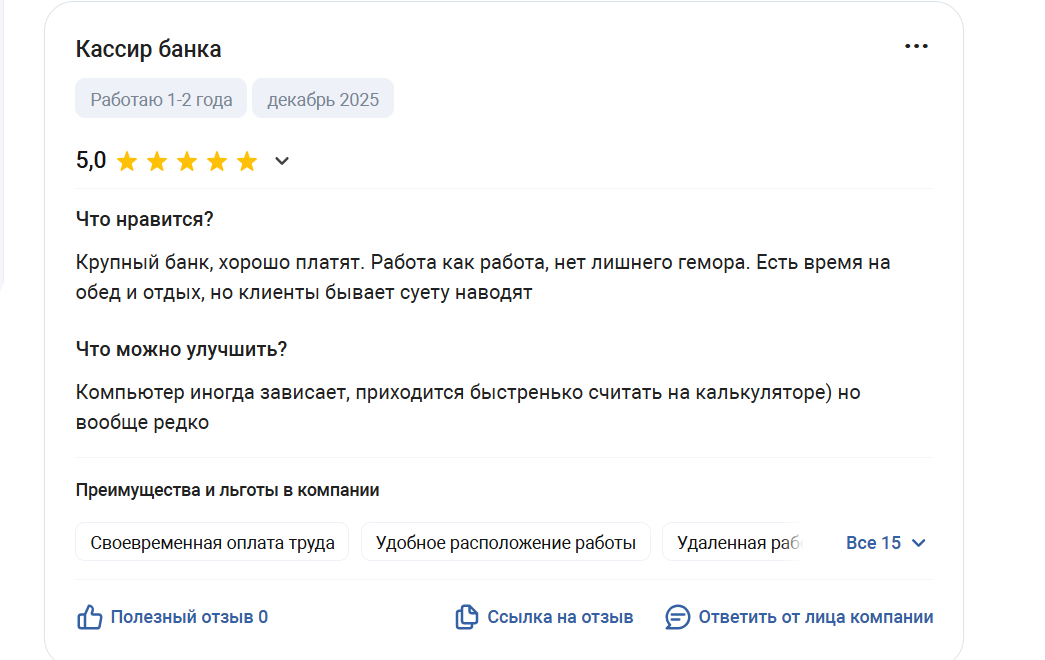Click the fifth gold rating star
This screenshot has height=660, width=1045.
click(x=247, y=161)
